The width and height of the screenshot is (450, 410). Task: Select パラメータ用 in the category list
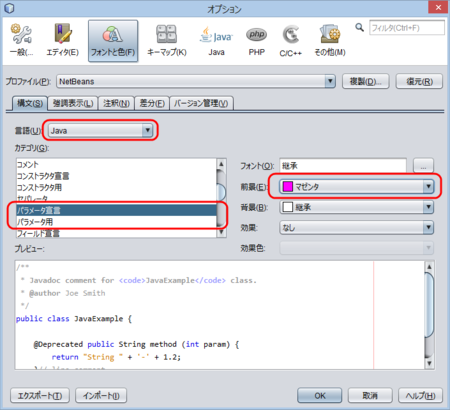pyautogui.click(x=116, y=222)
